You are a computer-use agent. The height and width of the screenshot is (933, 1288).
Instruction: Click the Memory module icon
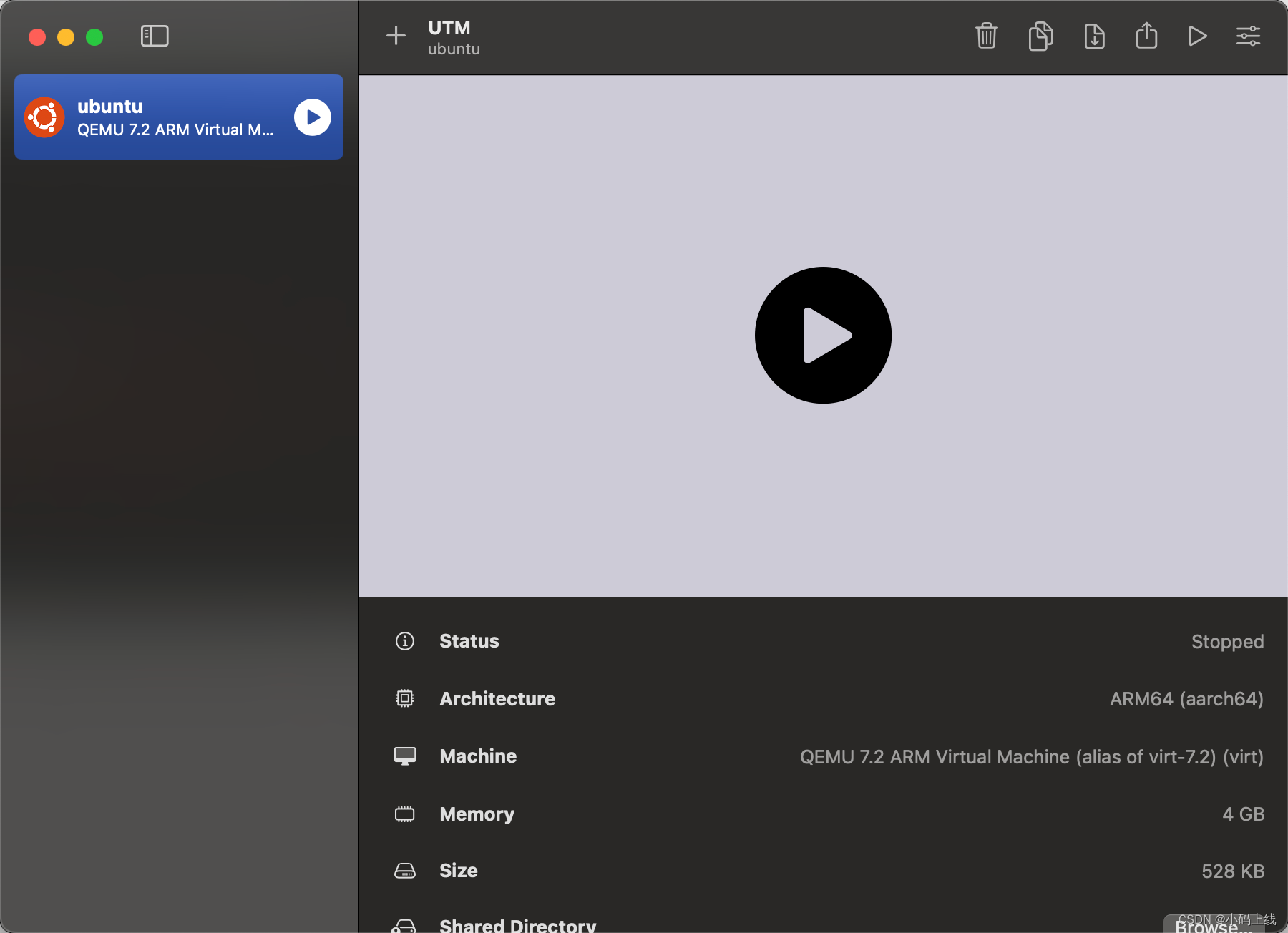(x=405, y=814)
